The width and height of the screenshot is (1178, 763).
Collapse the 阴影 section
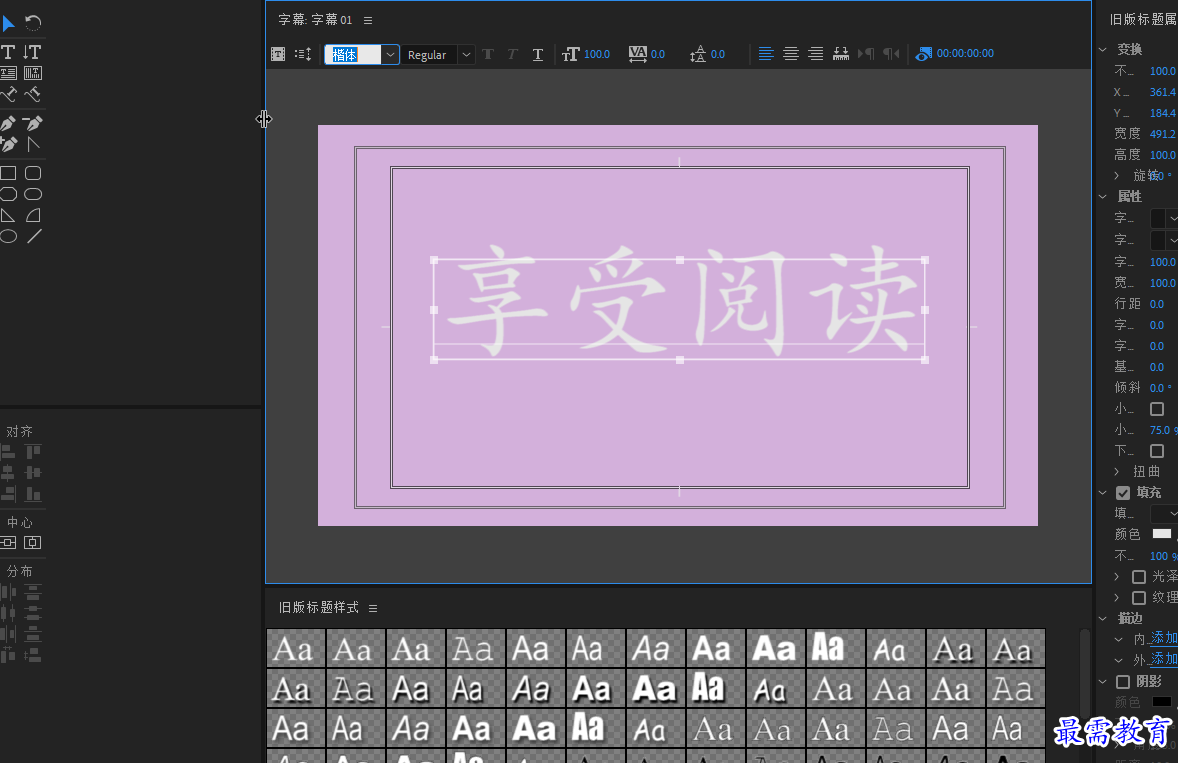[1103, 682]
